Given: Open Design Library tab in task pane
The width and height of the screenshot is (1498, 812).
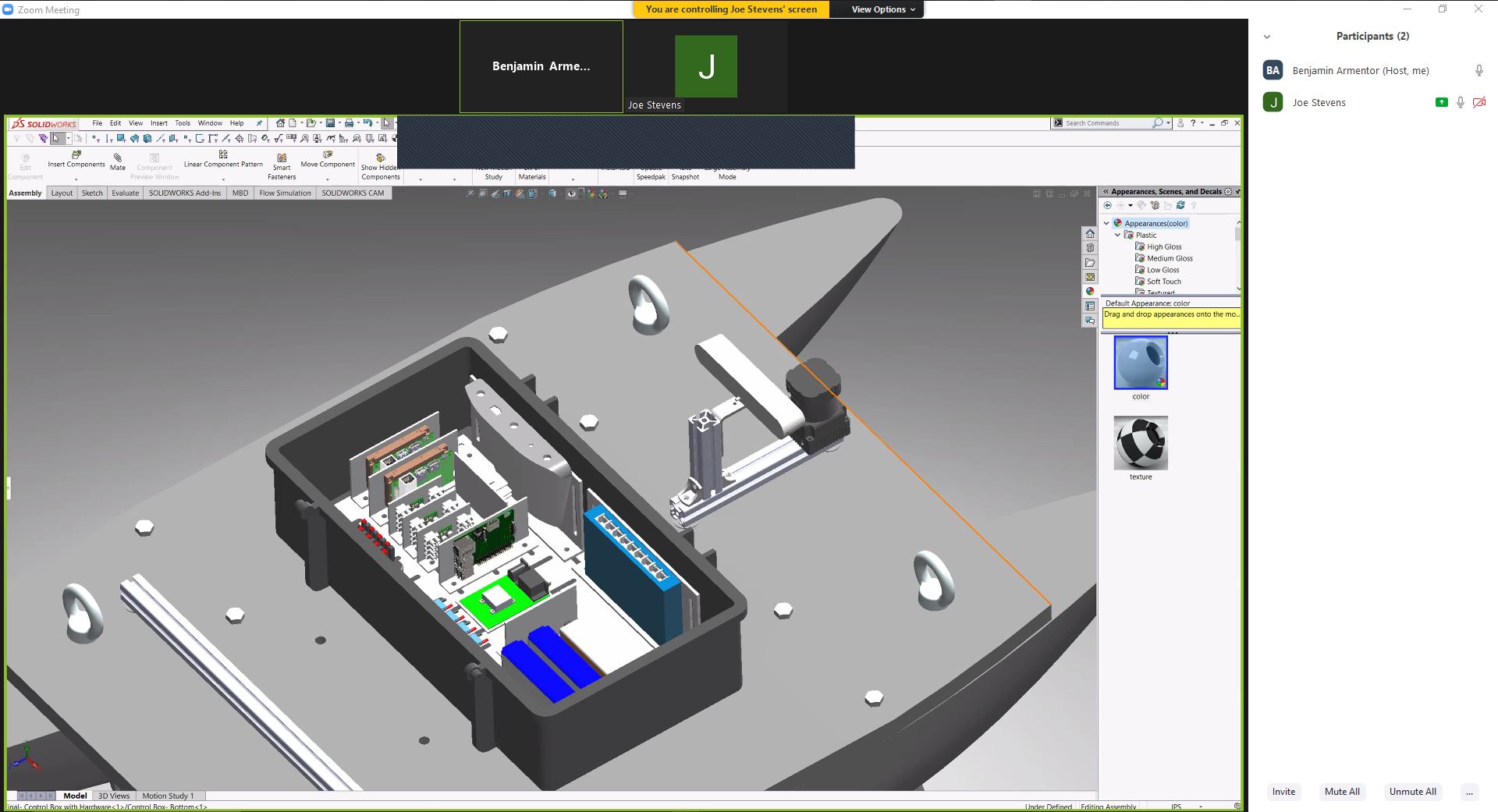Looking at the screenshot, I should coord(1090,248).
